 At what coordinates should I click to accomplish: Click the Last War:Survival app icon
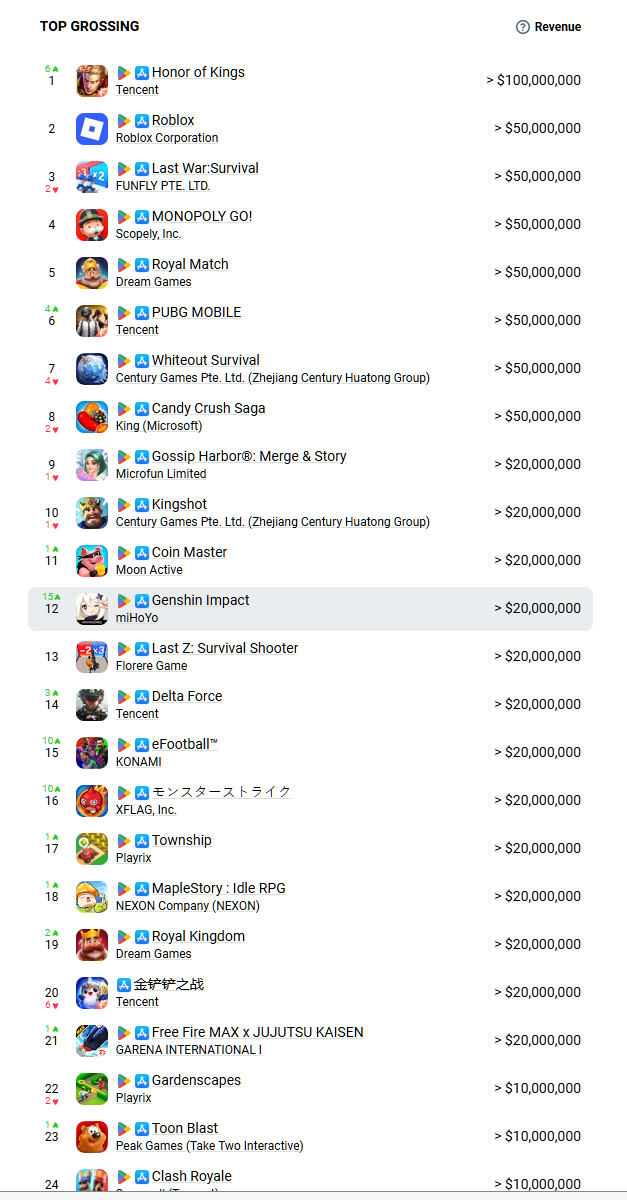pyautogui.click(x=92, y=177)
